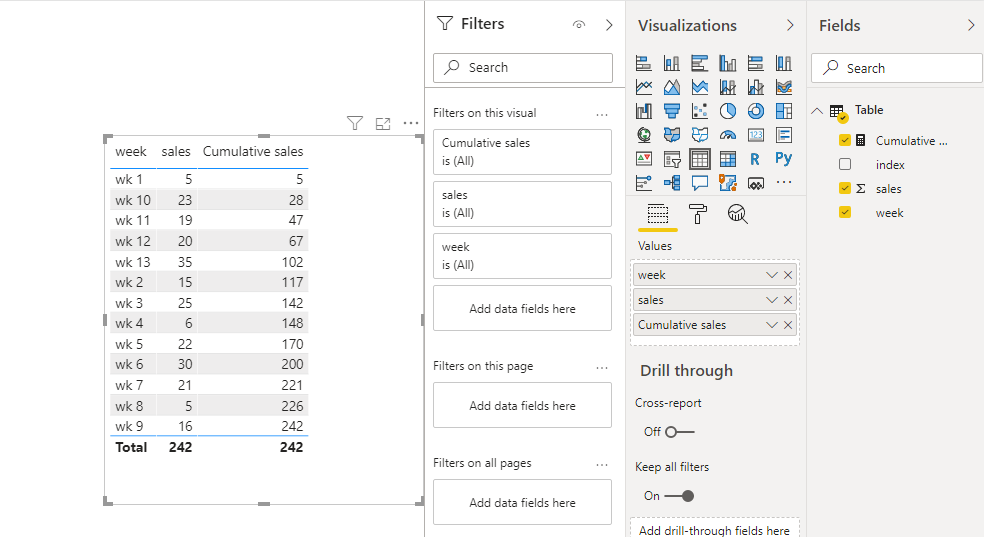Switch to the Analytics magnifier tab

pyautogui.click(x=737, y=214)
